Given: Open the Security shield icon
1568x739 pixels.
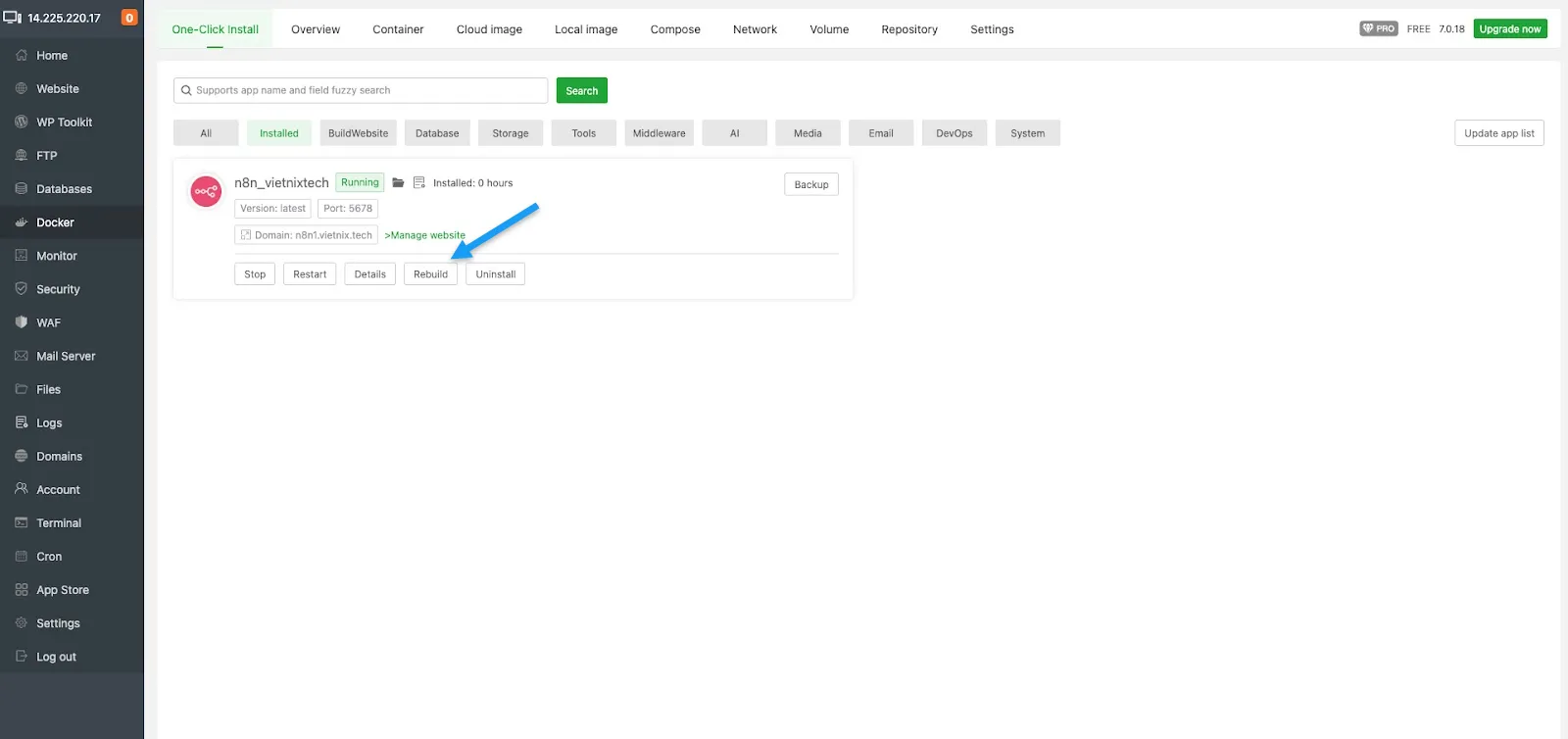Looking at the screenshot, I should tap(22, 289).
